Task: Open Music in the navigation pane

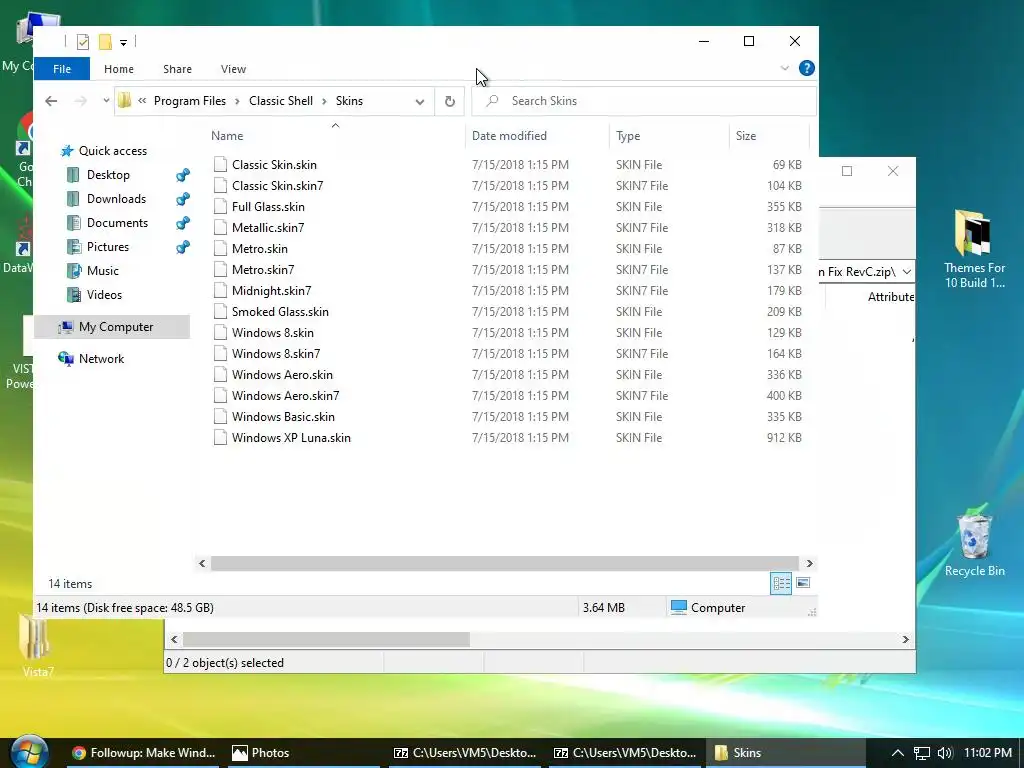Action: click(x=93, y=271)
